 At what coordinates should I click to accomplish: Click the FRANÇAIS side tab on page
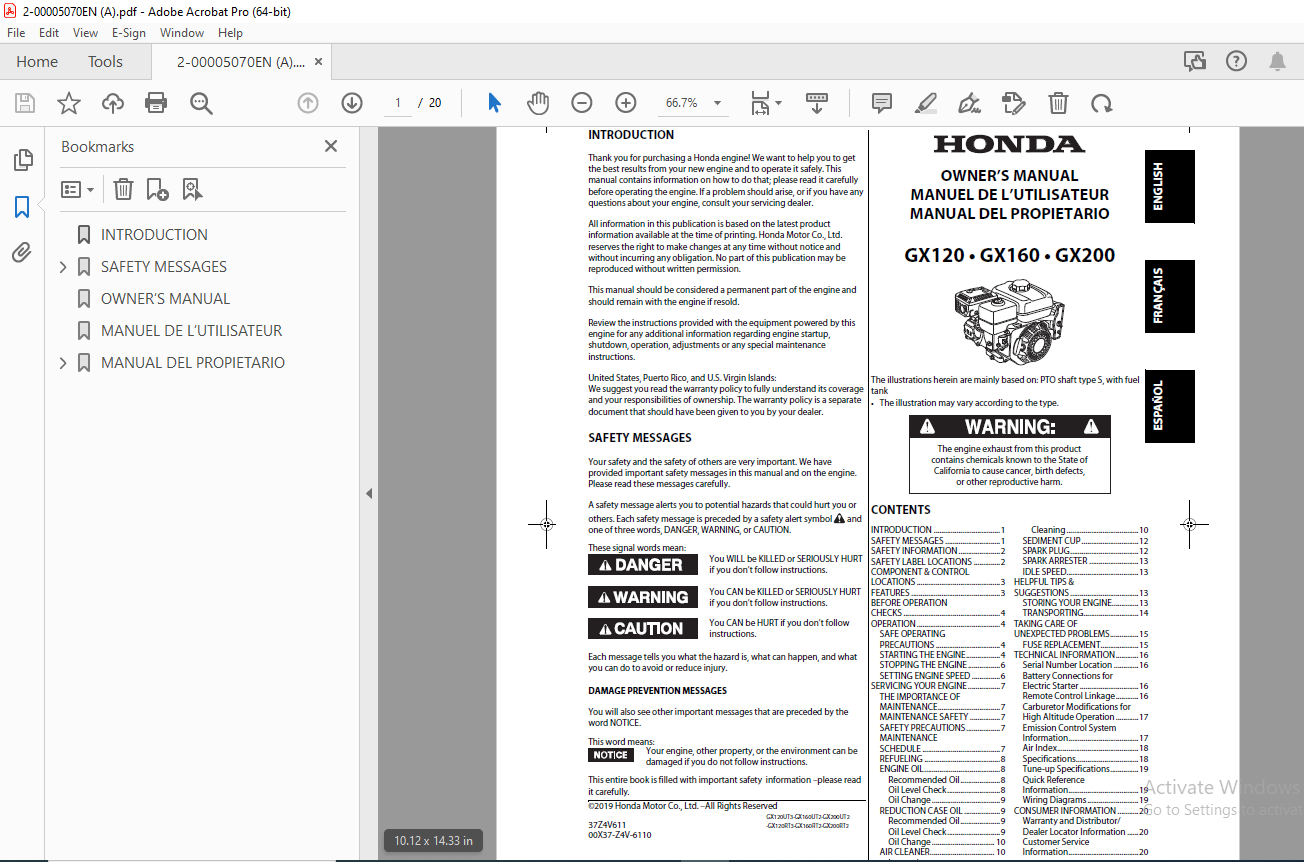[x=1169, y=296]
